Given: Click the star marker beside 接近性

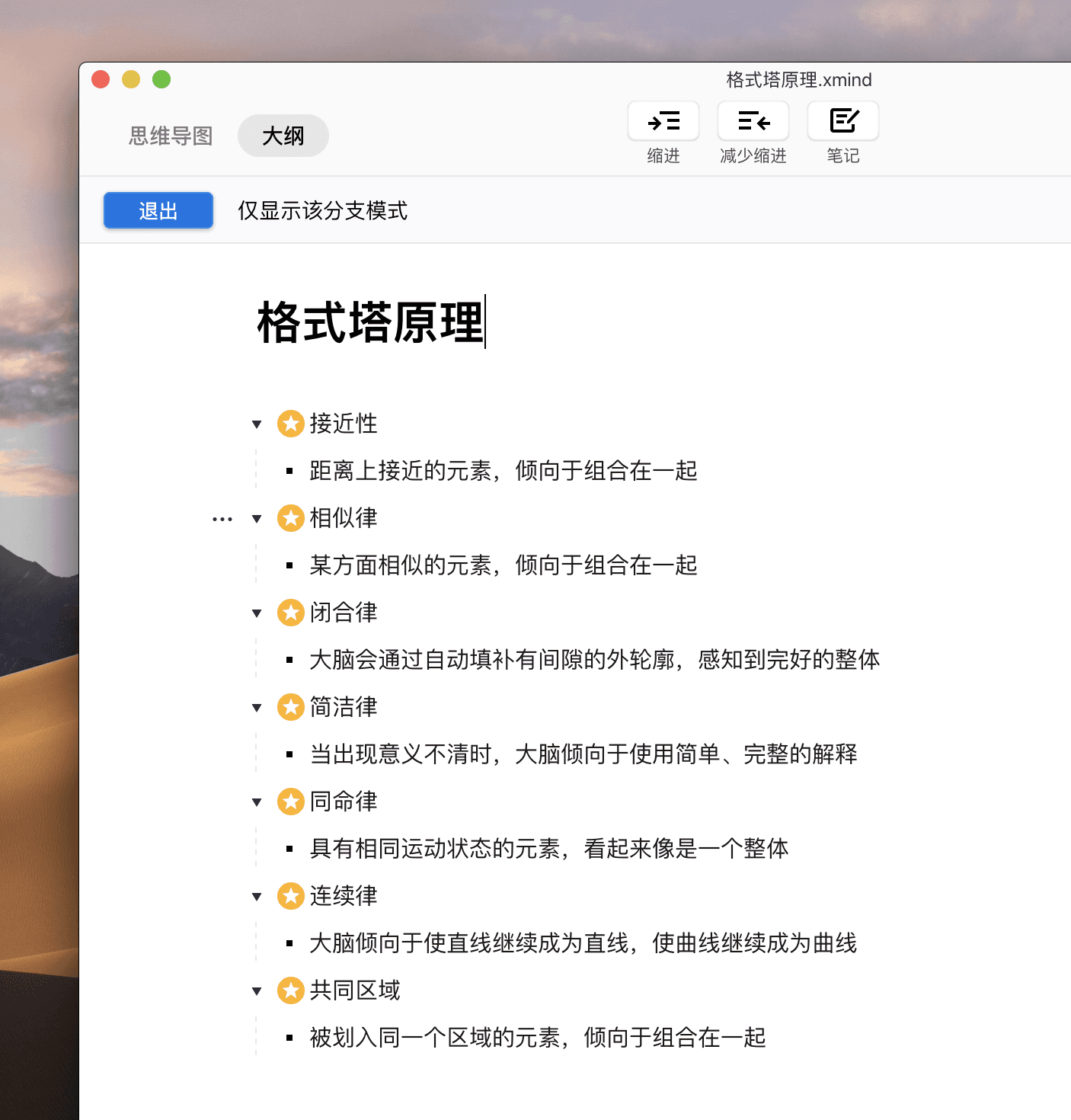Looking at the screenshot, I should [x=290, y=424].
